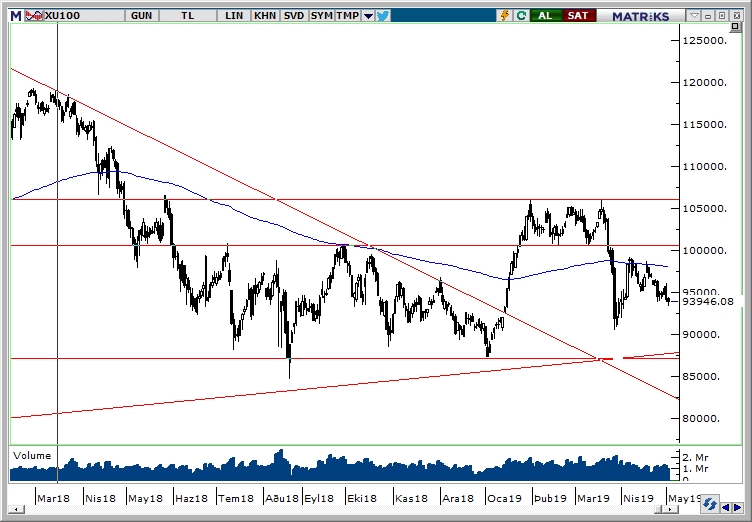Viewport: 752px width, 522px height.
Task: Click the 2. Mr volume axis label
Action: 695,457
